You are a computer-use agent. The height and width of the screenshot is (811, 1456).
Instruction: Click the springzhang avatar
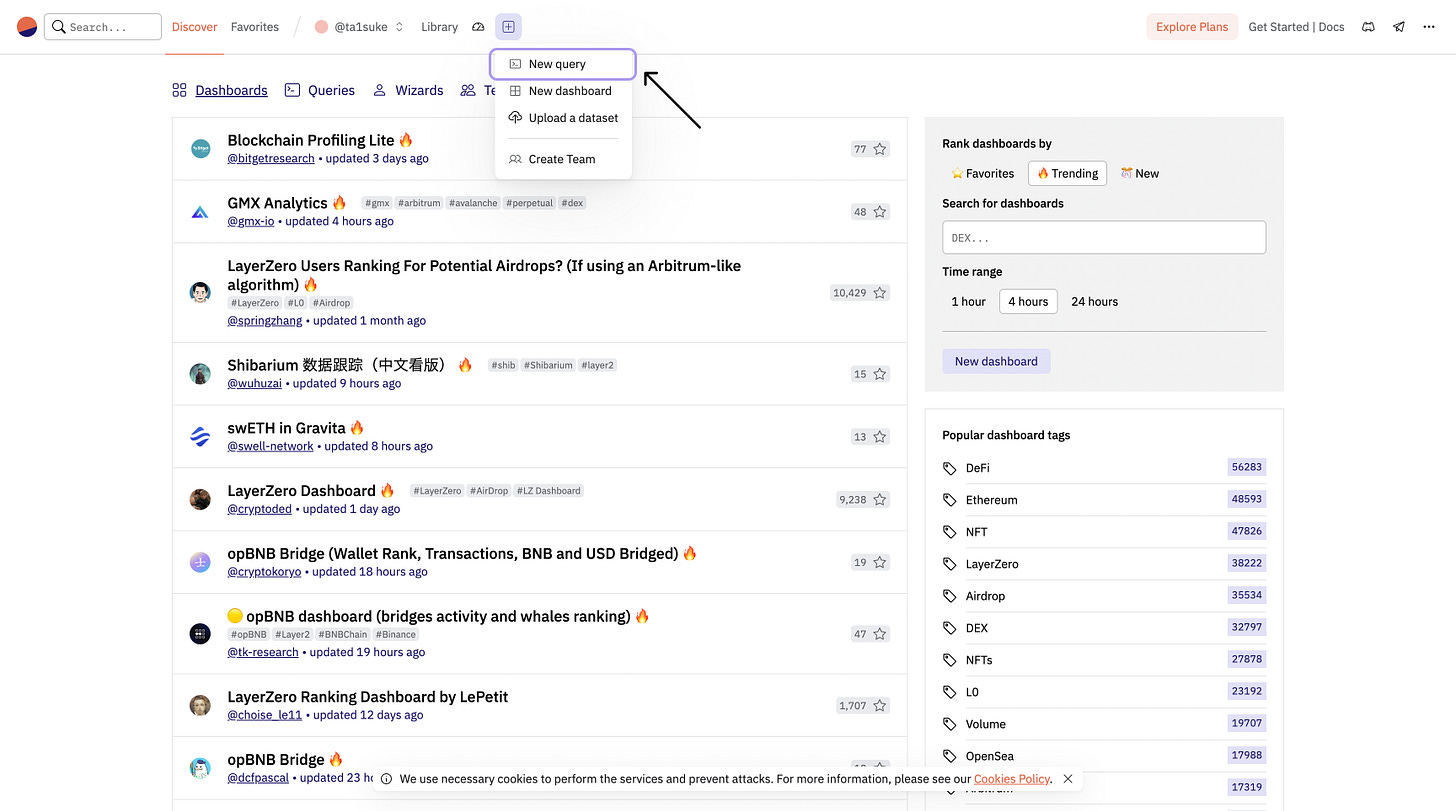[200, 292]
